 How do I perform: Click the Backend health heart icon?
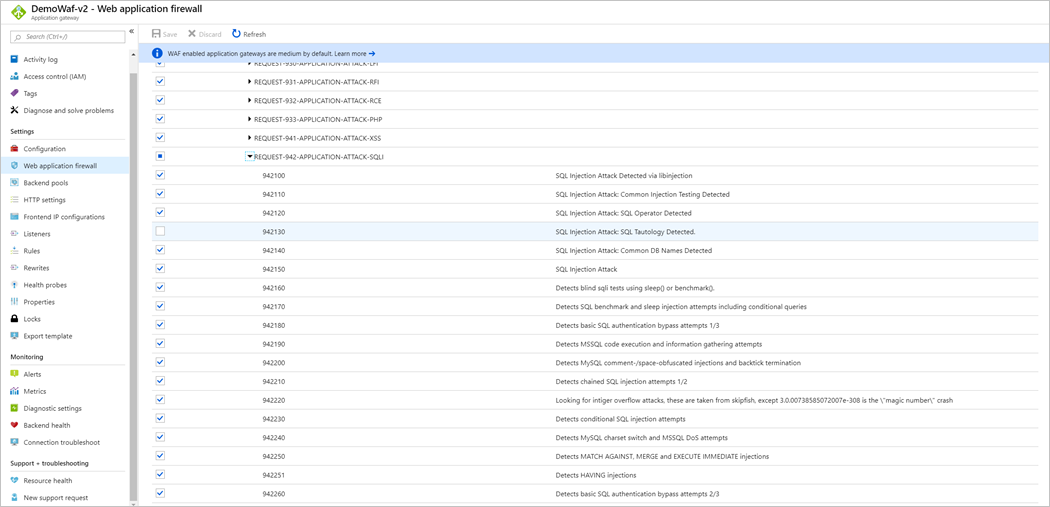tap(14, 425)
